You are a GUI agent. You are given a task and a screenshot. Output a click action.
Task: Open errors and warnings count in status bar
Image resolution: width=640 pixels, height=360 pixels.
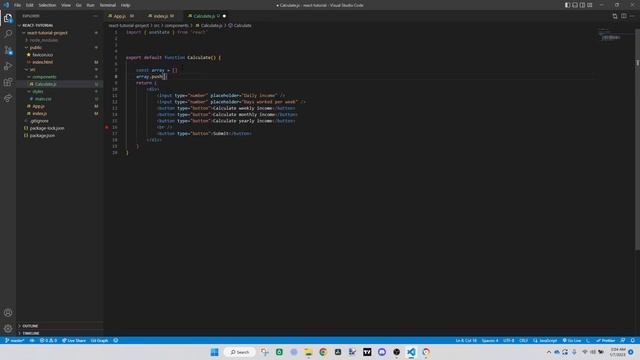pyautogui.click(x=48, y=340)
